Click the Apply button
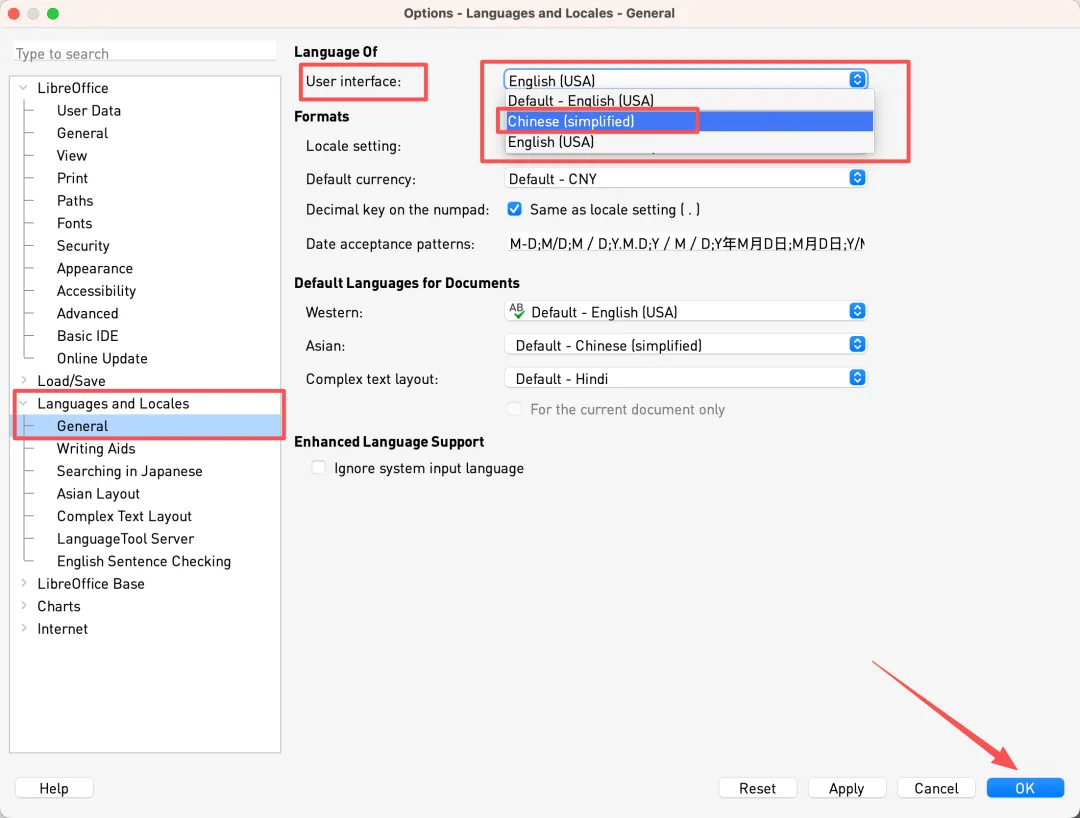This screenshot has height=818, width=1080. (847, 788)
